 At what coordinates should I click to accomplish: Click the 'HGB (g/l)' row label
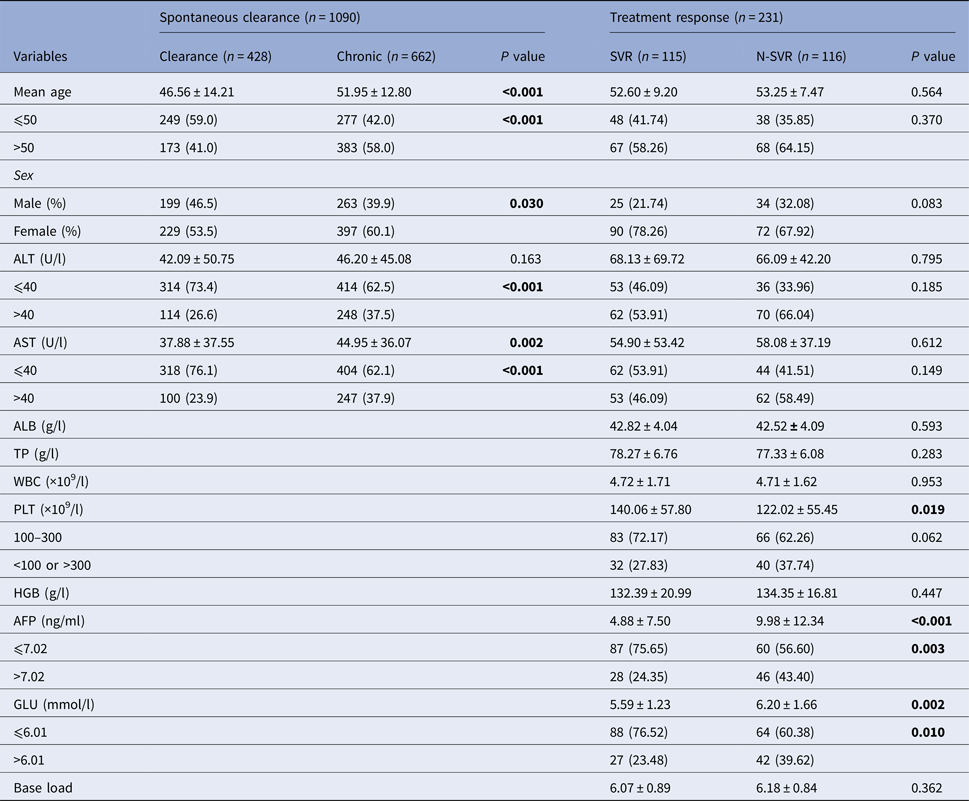point(42,593)
